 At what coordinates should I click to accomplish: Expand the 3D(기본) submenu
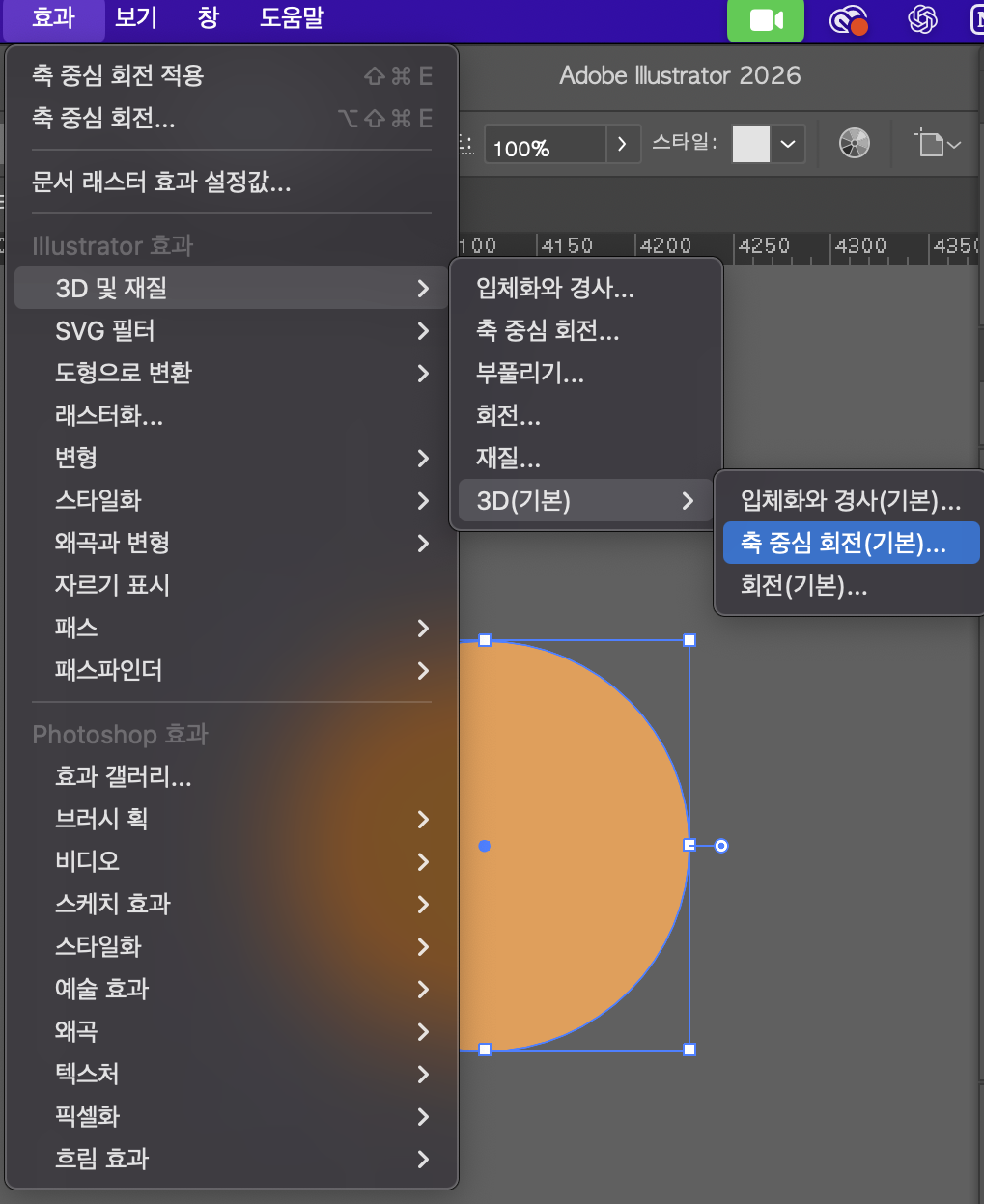[x=586, y=500]
